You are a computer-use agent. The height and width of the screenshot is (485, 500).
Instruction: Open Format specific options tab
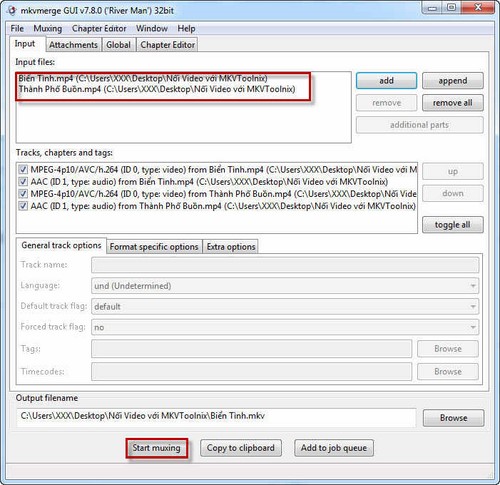(x=154, y=247)
